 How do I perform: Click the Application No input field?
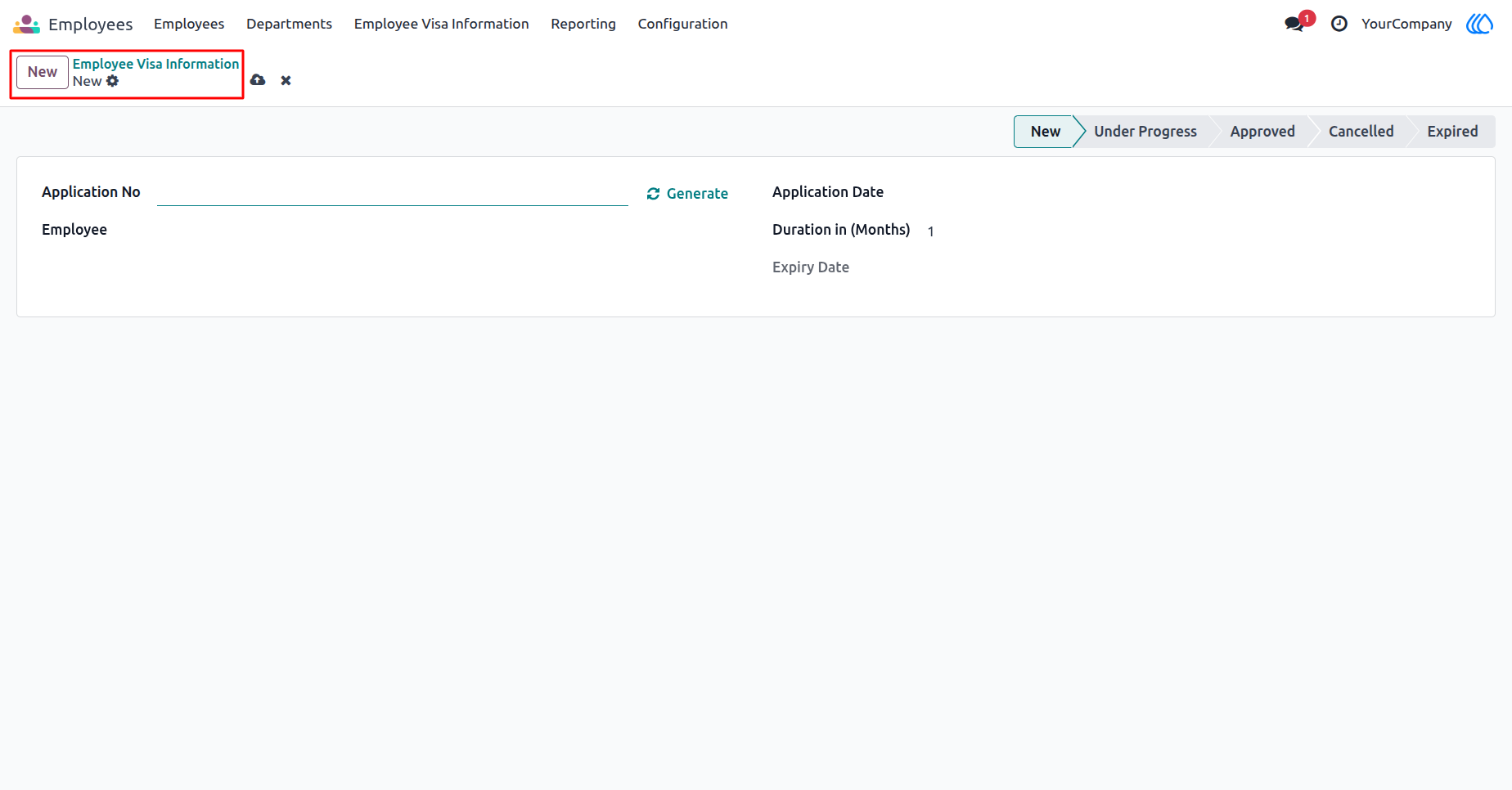point(393,193)
